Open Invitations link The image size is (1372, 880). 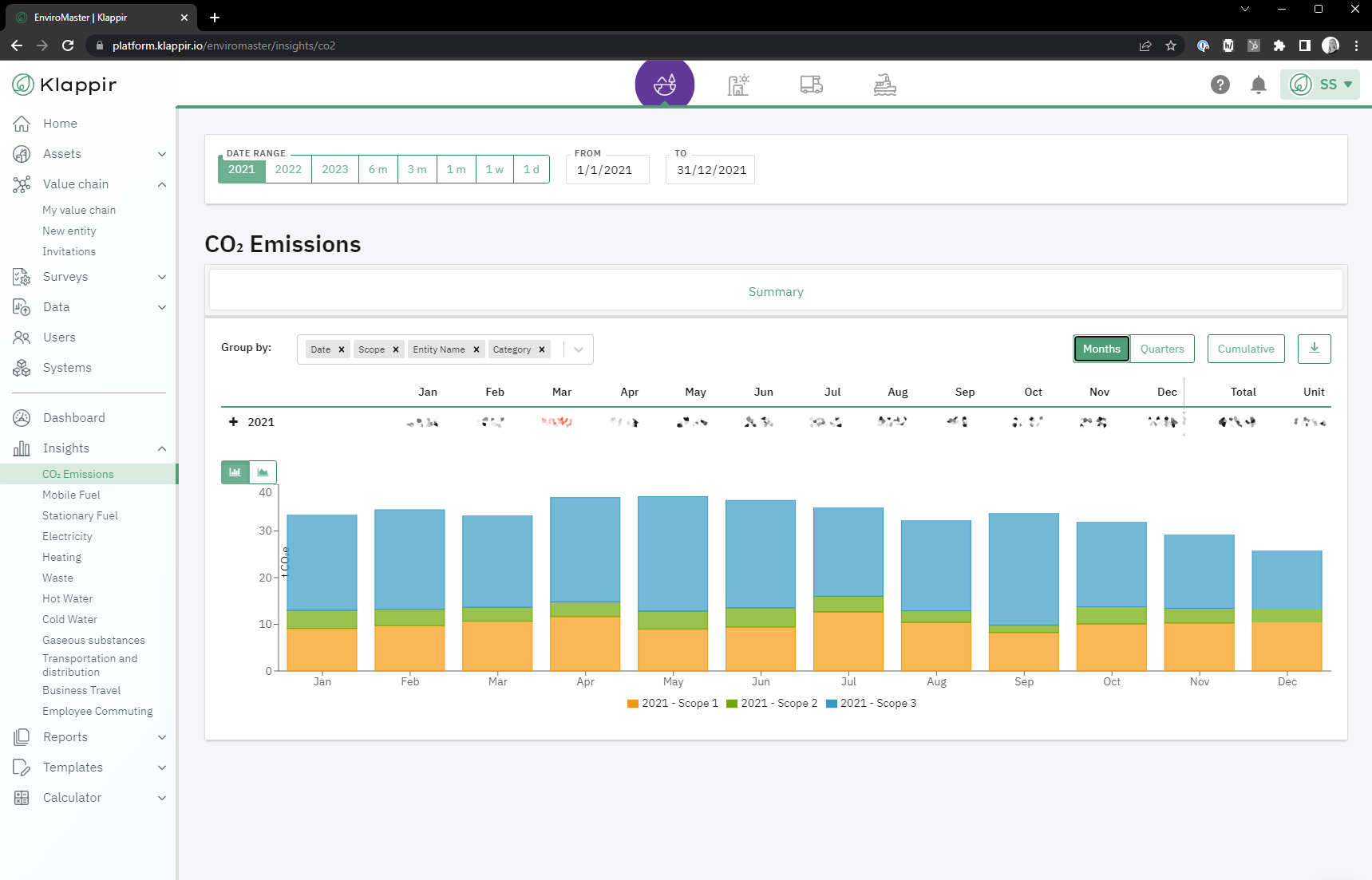point(69,251)
